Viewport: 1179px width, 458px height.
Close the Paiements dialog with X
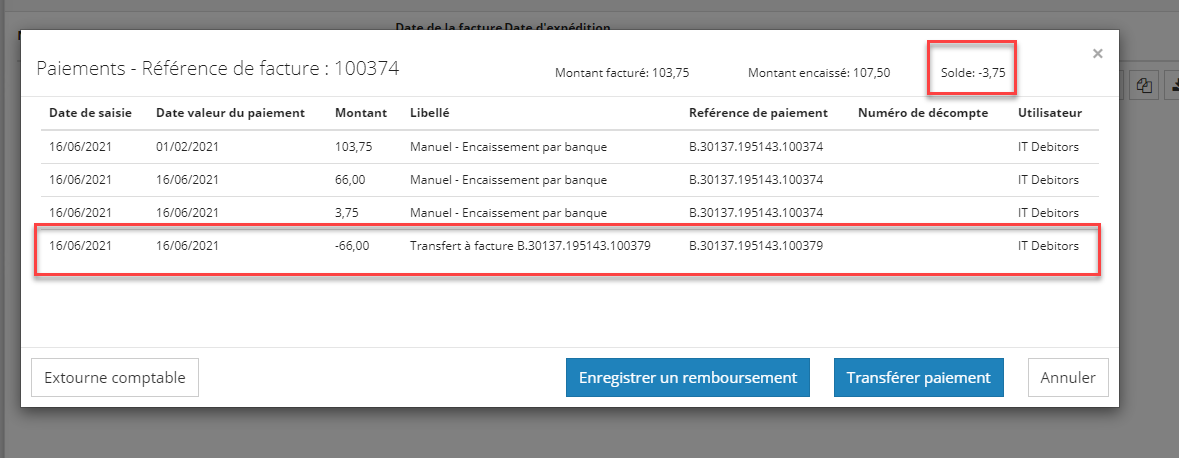(x=1097, y=54)
